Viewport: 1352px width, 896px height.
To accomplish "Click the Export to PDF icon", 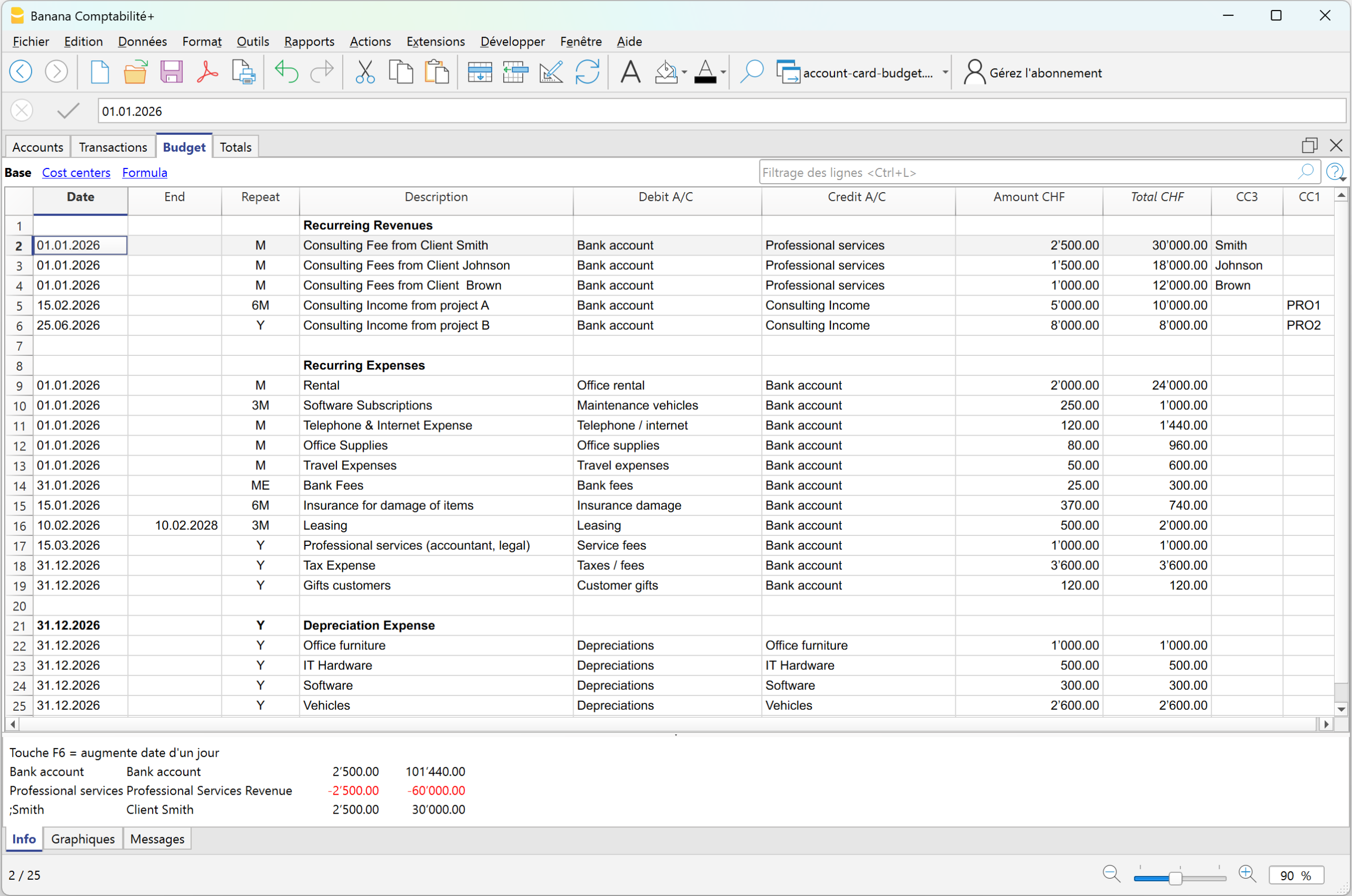I will point(207,72).
